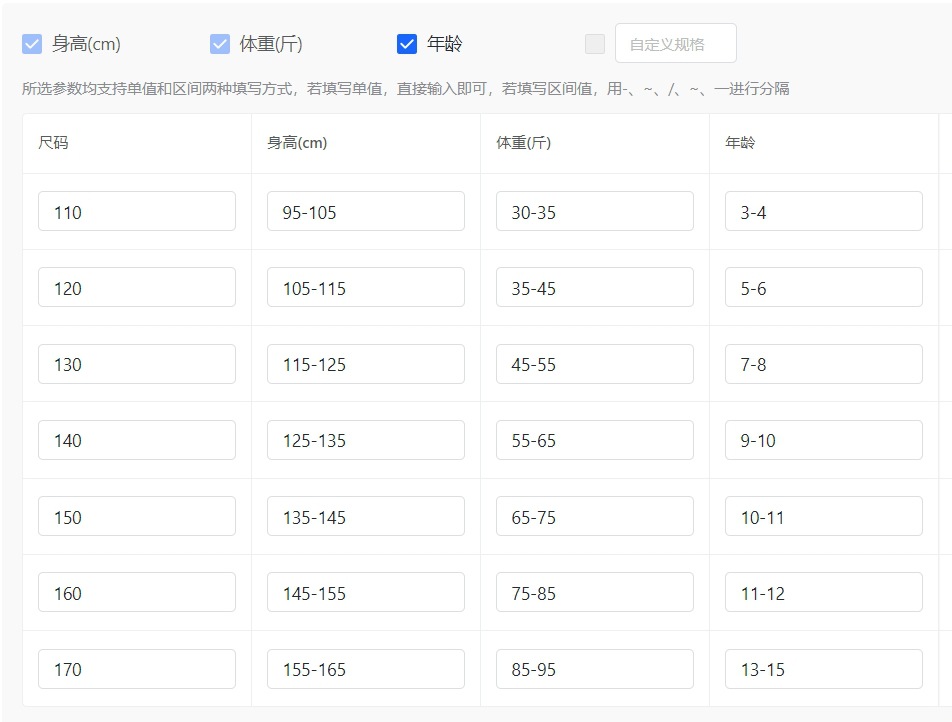The image size is (952, 722).
Task: Enable the custom spec checkbox
Action: tap(595, 44)
